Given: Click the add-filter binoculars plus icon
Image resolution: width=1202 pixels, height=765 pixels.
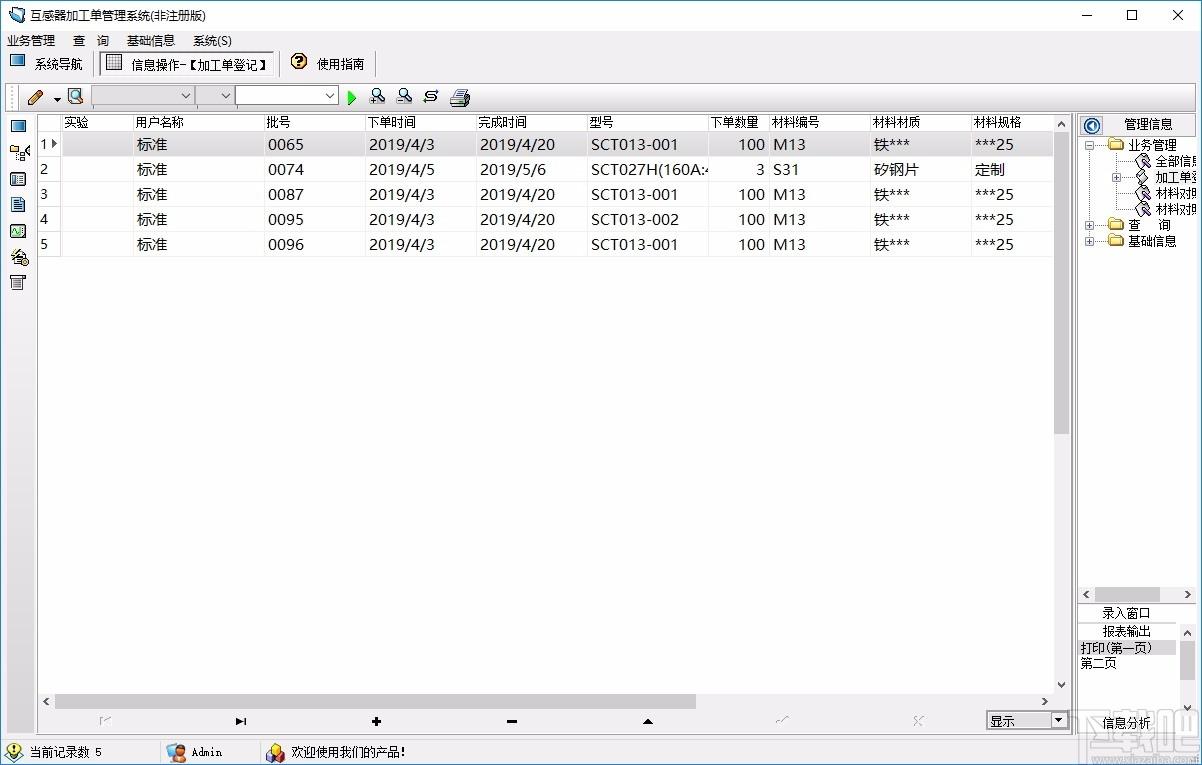Looking at the screenshot, I should 377,96.
